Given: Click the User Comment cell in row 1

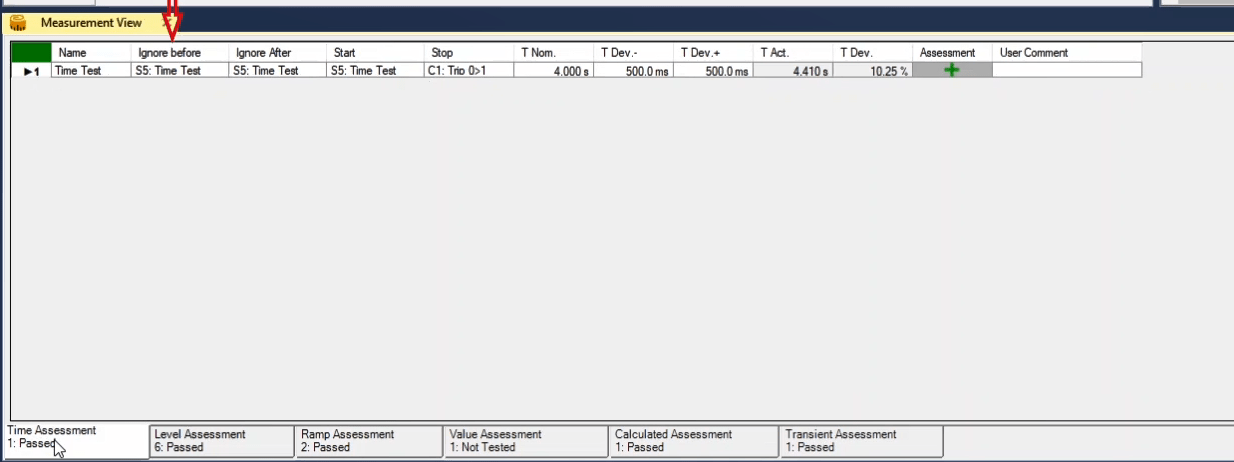Looking at the screenshot, I should click(1066, 71).
